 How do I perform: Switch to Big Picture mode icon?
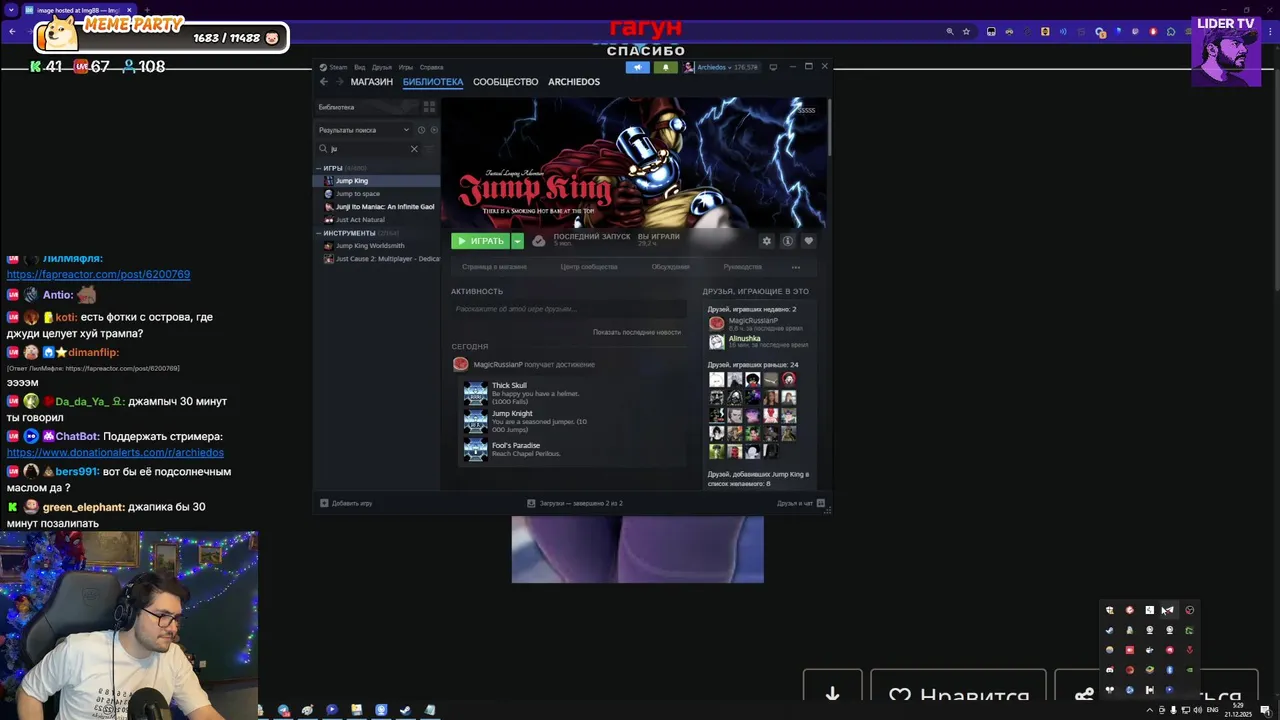(x=773, y=67)
